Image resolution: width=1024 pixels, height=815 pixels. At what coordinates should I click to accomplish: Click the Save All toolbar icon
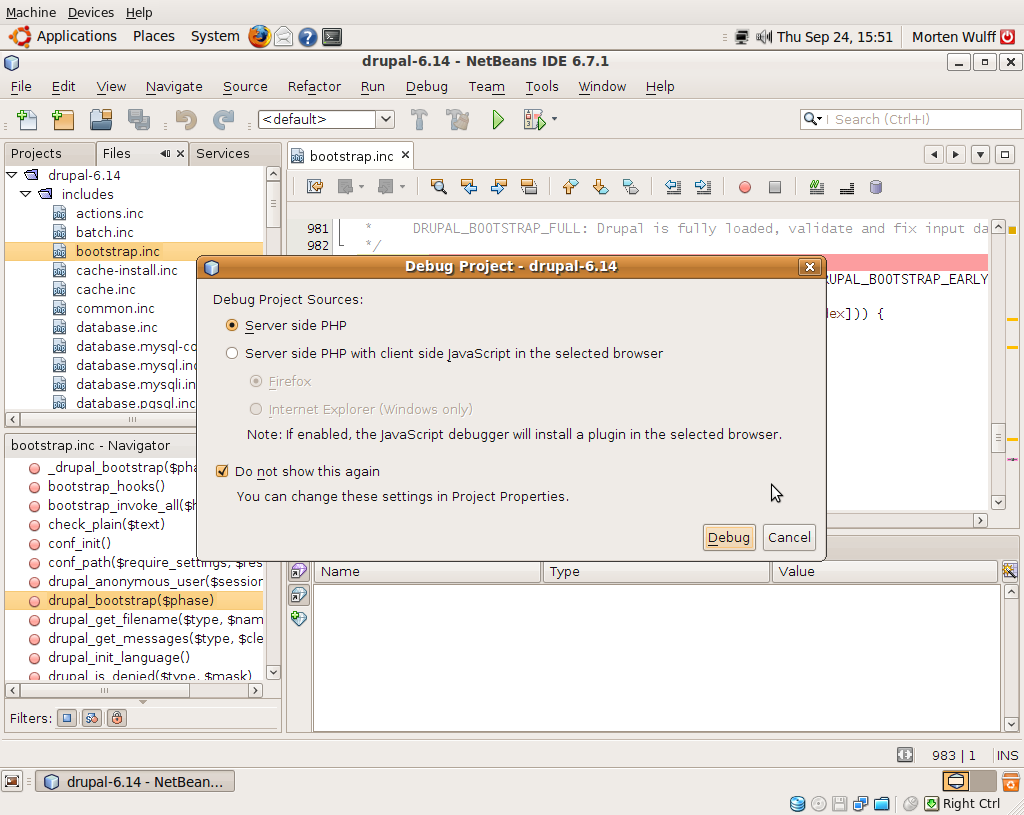[138, 120]
